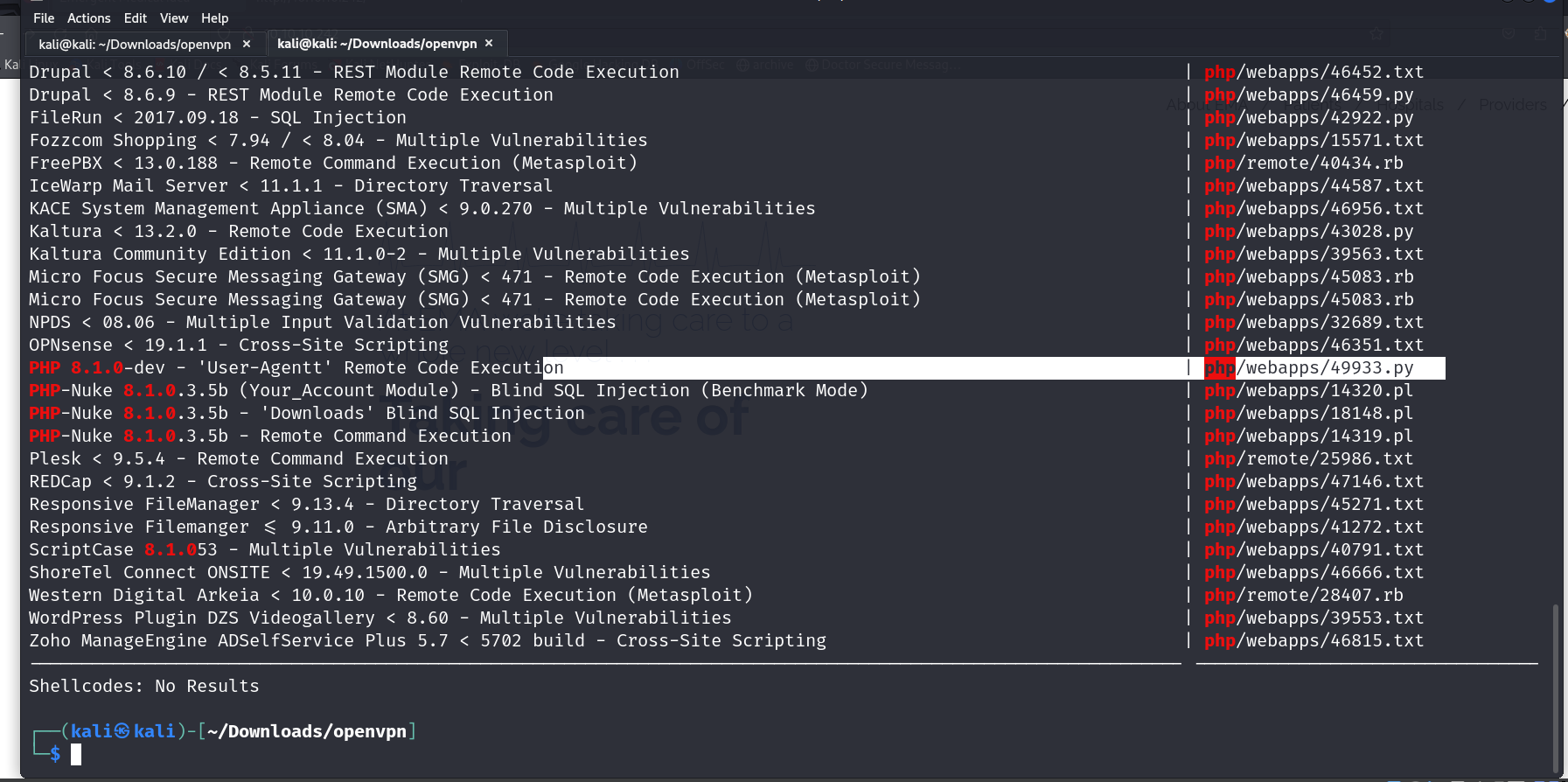The width and height of the screenshot is (1568, 782).
Task: Open the Actions menu
Action: pos(89,17)
